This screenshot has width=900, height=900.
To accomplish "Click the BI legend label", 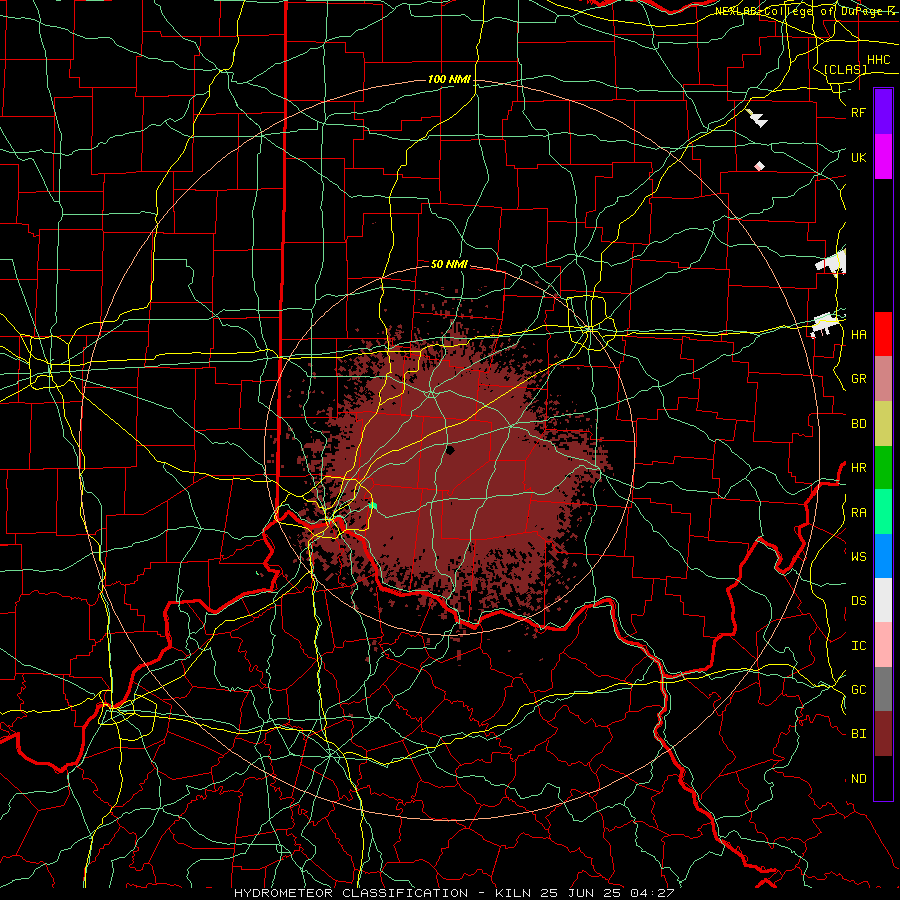I will click(858, 734).
